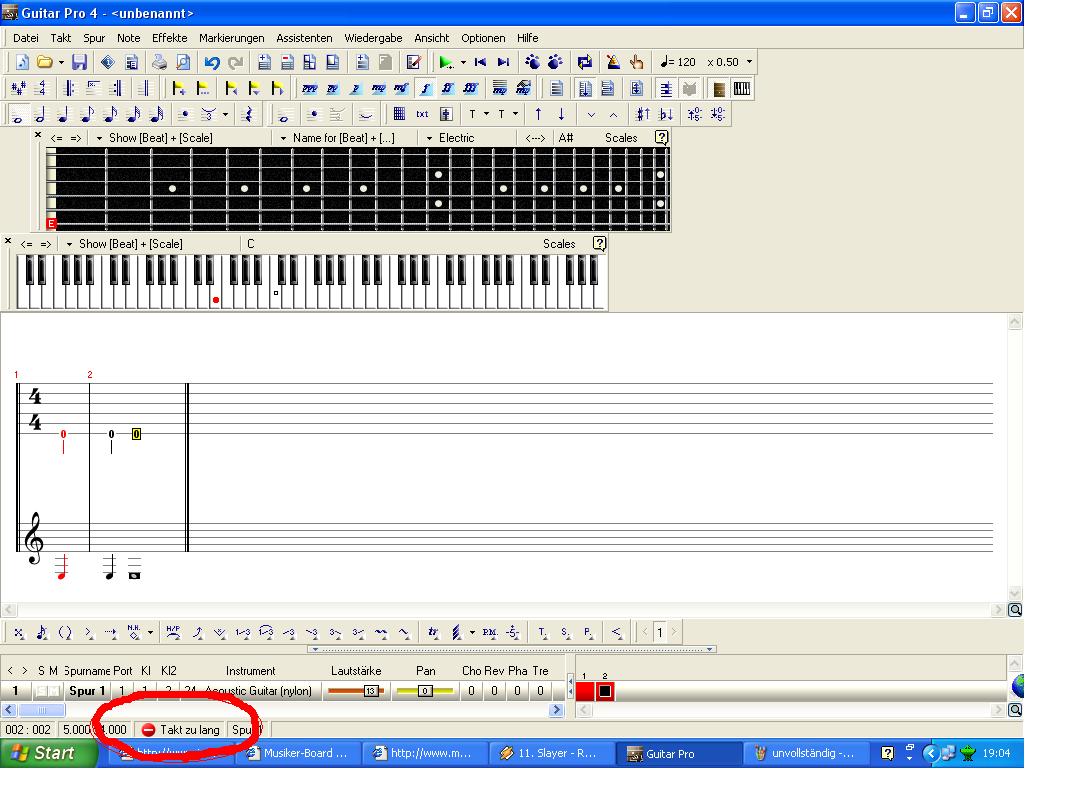The width and height of the screenshot is (1078, 809).
Task: Click the track list horizontal scrollbar thumb
Action: point(41,710)
